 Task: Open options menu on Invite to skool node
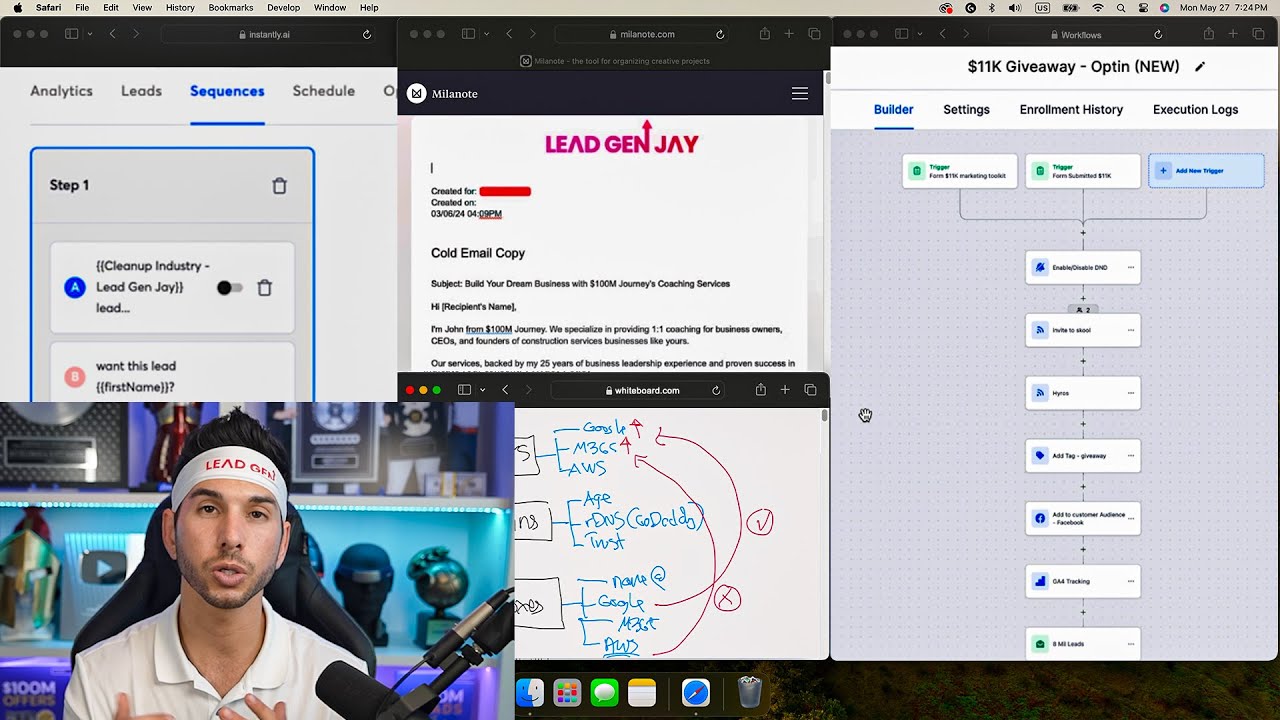[1131, 330]
